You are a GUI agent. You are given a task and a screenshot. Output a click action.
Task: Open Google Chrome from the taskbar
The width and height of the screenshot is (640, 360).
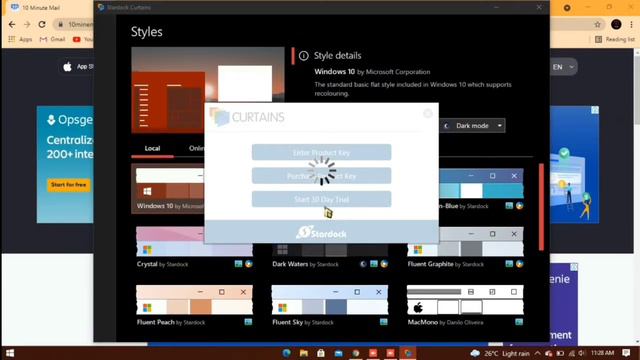356,353
